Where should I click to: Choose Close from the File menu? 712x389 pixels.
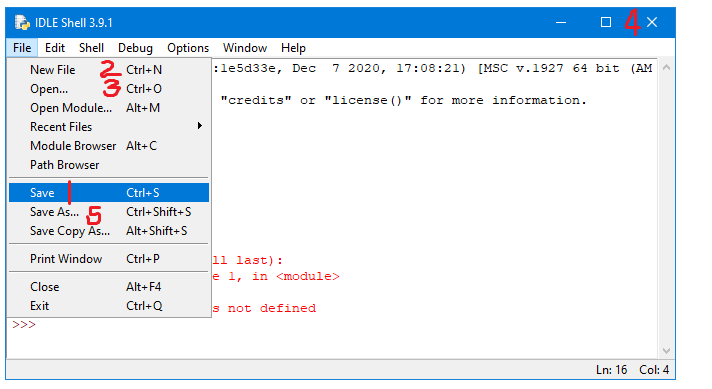point(109,287)
